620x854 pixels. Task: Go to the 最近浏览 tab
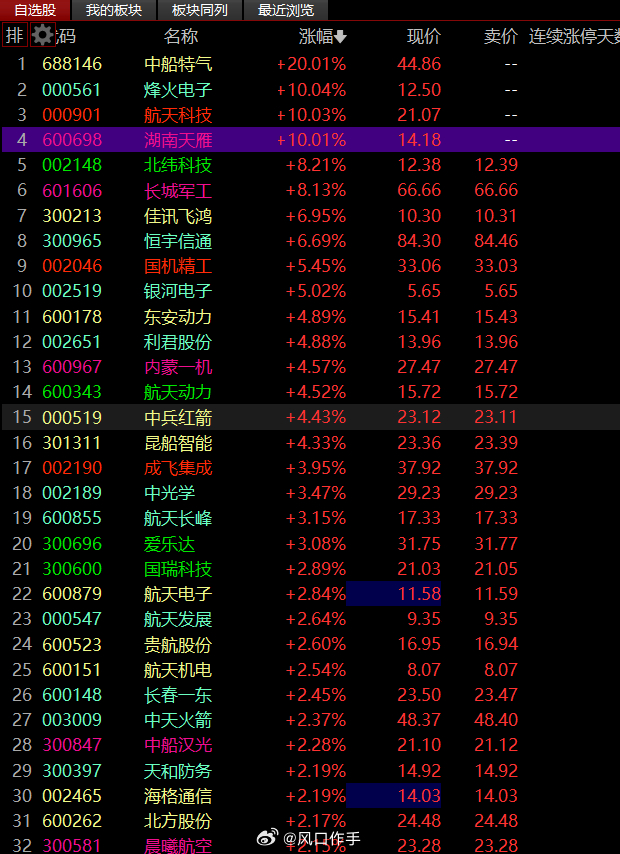pyautogui.click(x=285, y=10)
